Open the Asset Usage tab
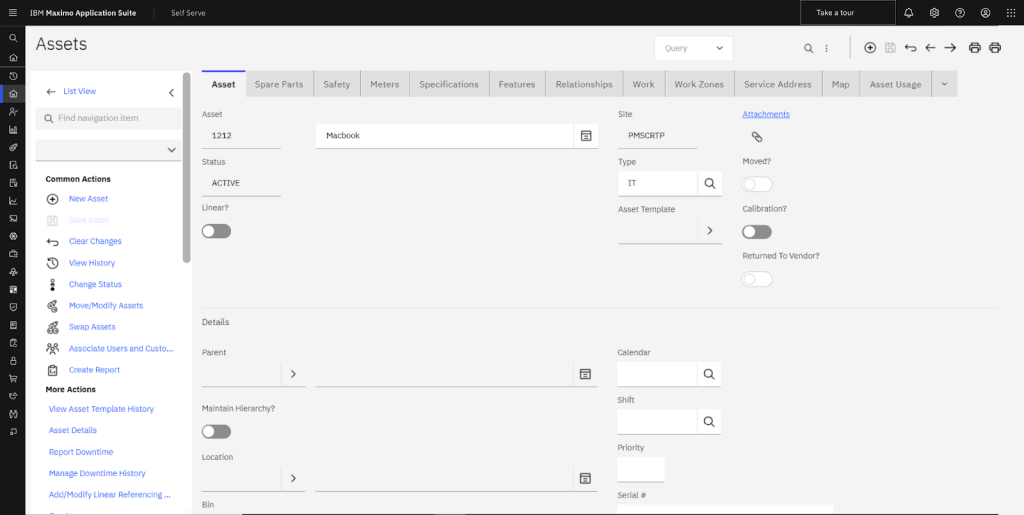Viewport: 1024px width, 515px height. click(x=895, y=84)
